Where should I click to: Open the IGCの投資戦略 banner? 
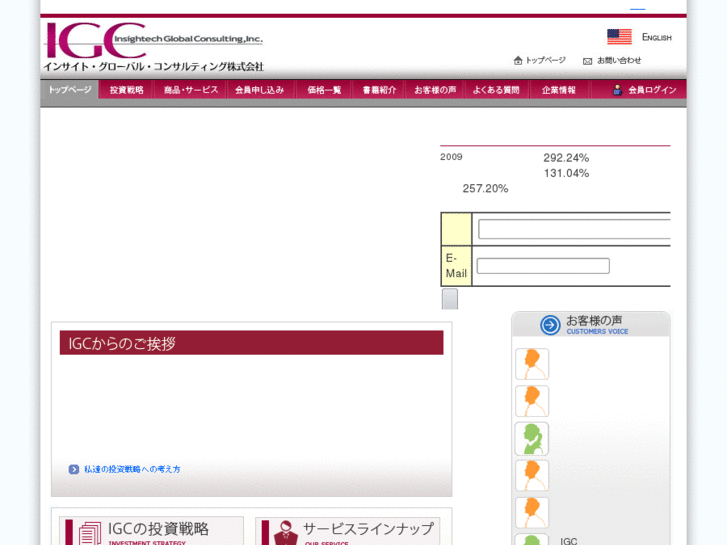152,531
